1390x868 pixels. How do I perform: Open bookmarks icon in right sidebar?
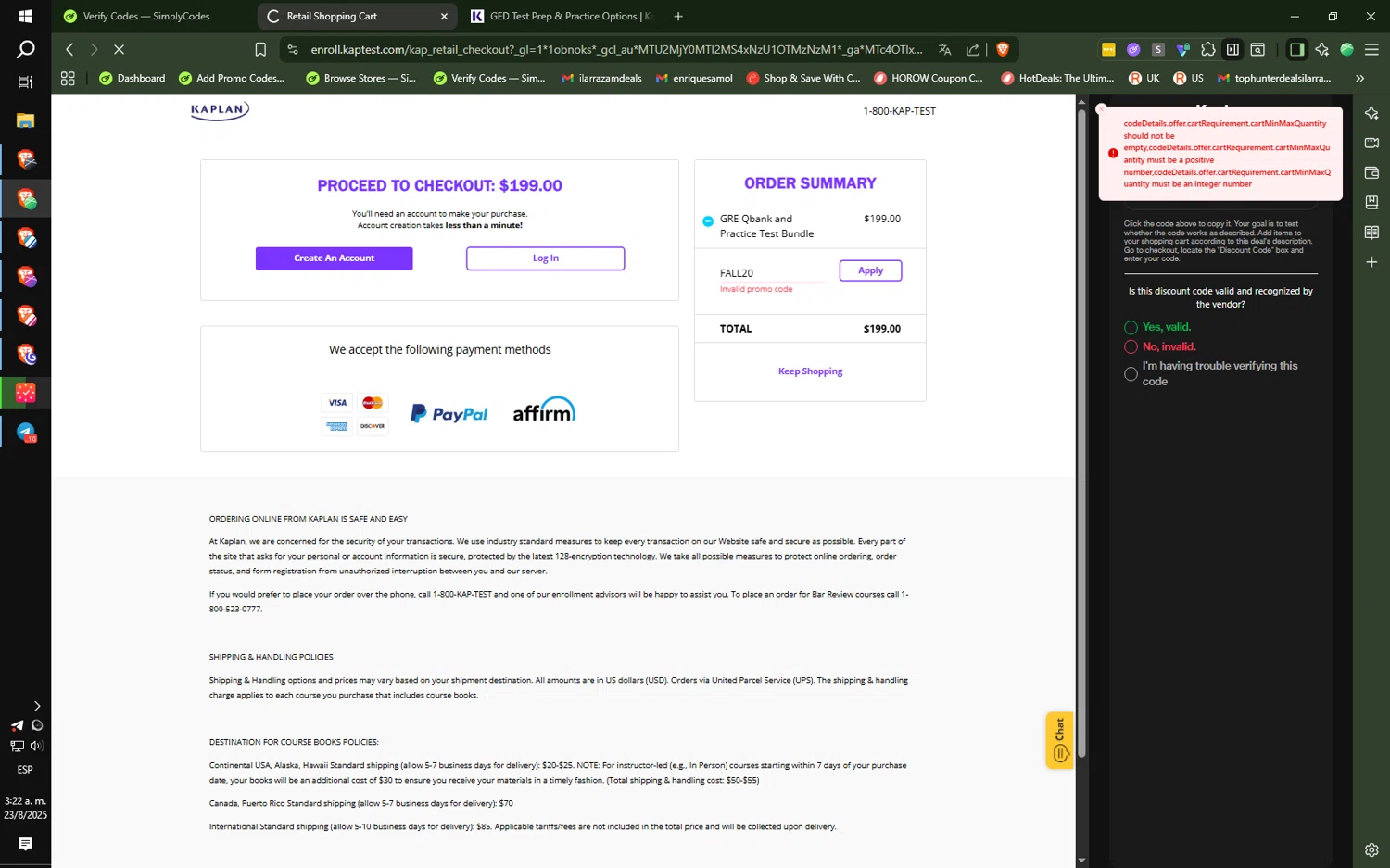point(1371,202)
